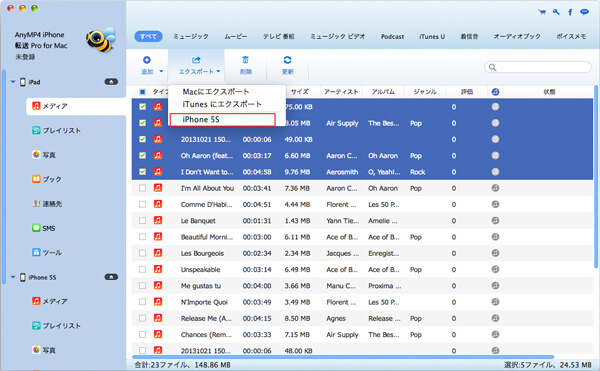Click the 更新 refresh icon
The height and width of the screenshot is (371, 600).
coord(287,60)
